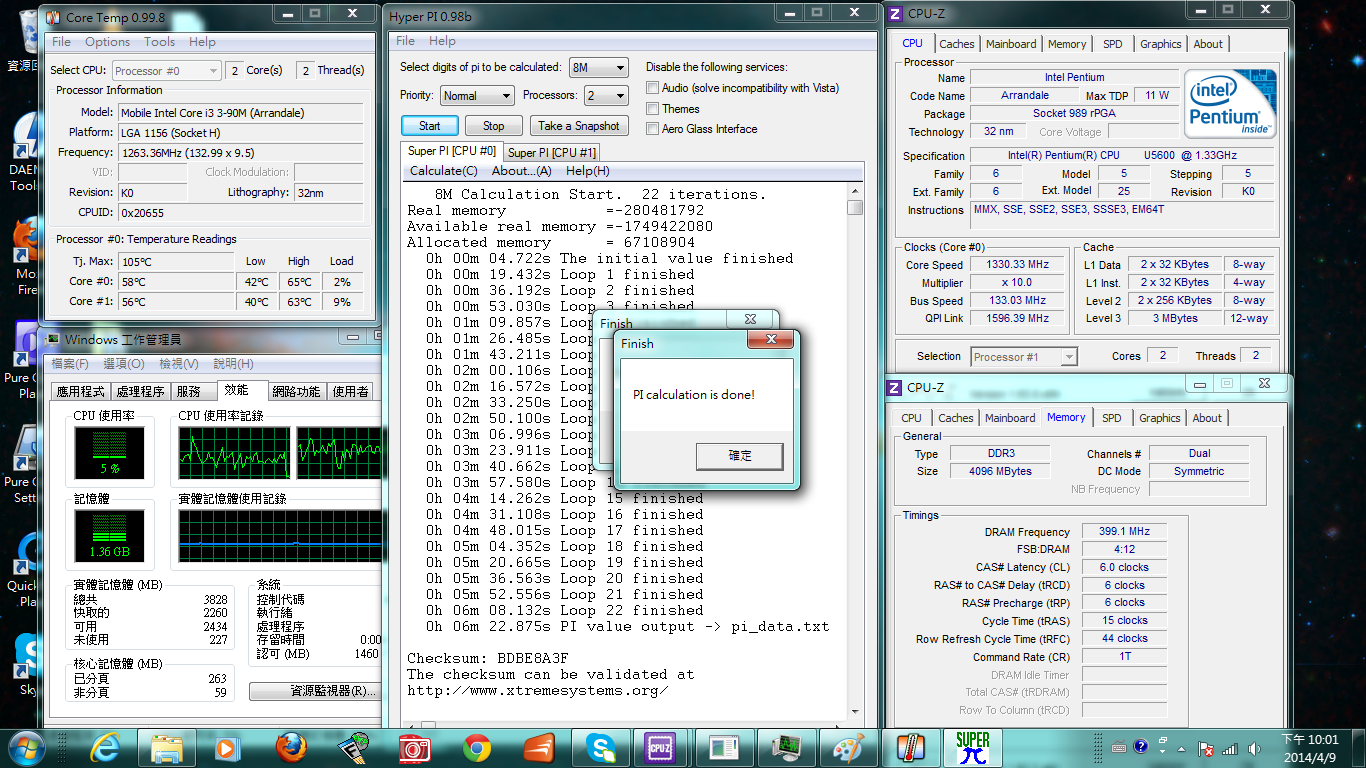Click Hyper PI Stop button
This screenshot has height=768, width=1366.
click(x=494, y=126)
